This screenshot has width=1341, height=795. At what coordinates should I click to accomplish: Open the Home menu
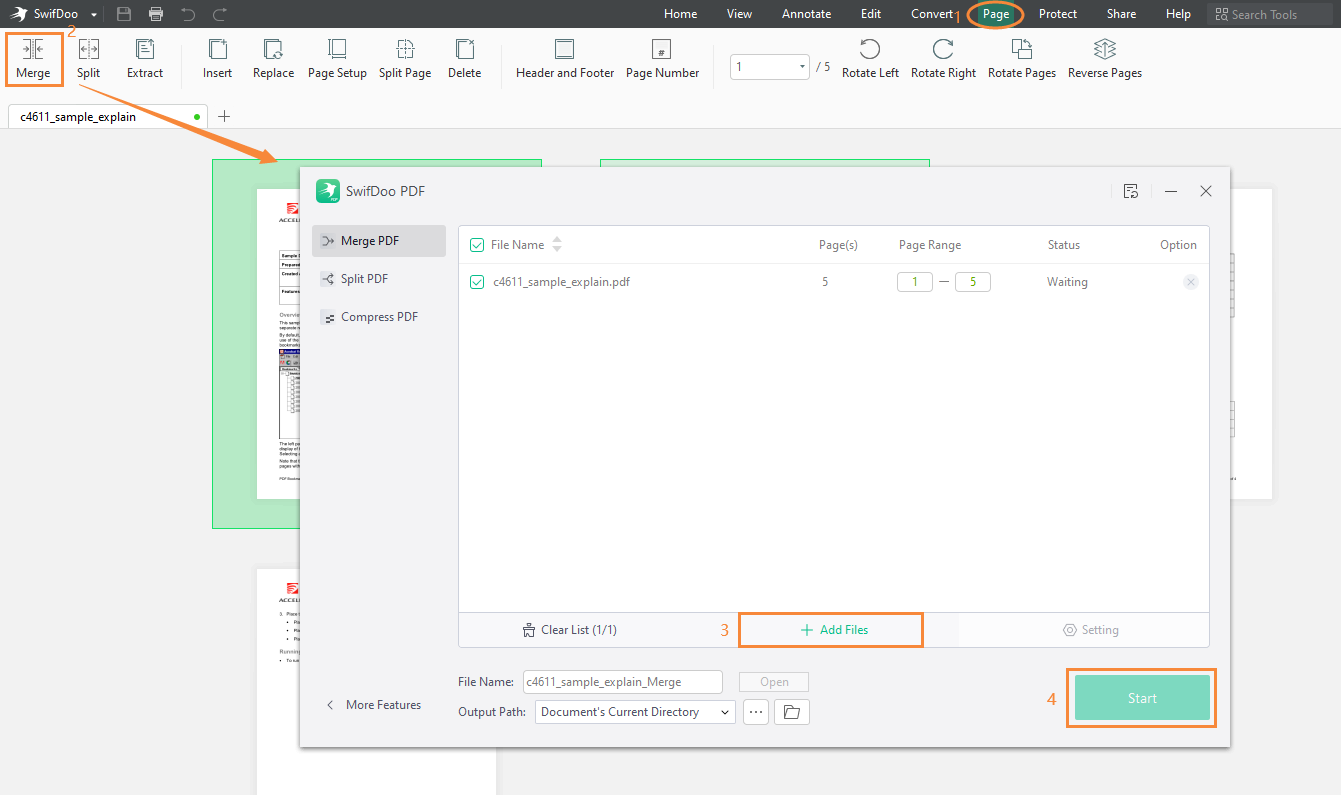tap(681, 14)
